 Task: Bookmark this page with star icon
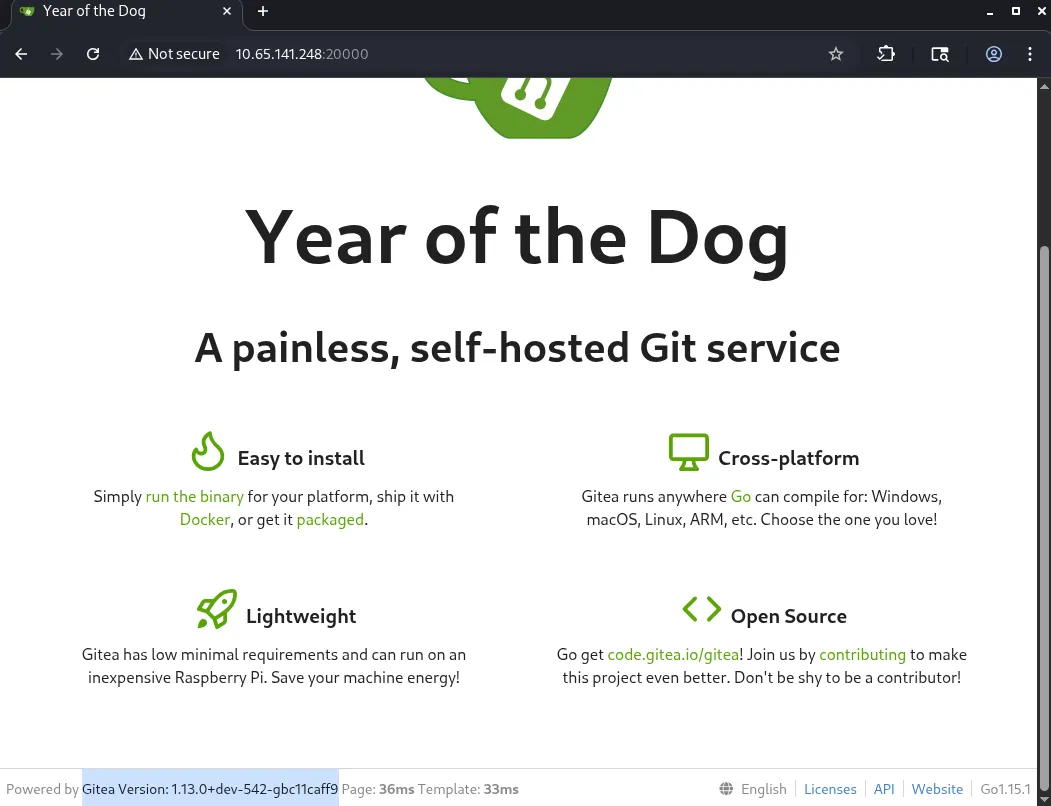click(836, 54)
